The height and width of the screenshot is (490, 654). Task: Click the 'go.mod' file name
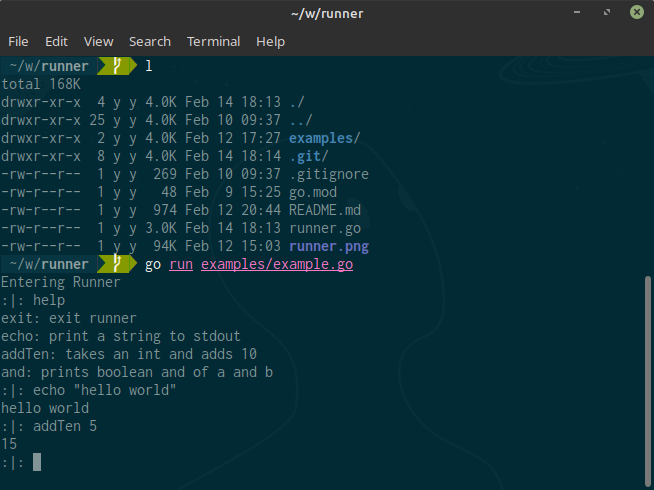click(313, 192)
